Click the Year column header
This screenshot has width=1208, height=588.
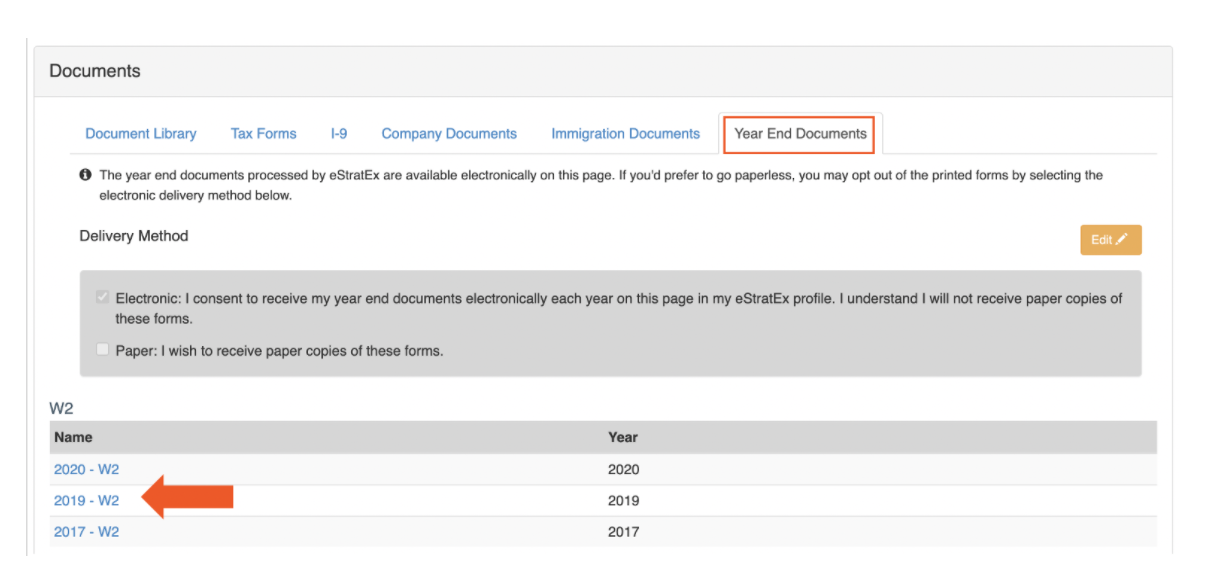tap(622, 437)
